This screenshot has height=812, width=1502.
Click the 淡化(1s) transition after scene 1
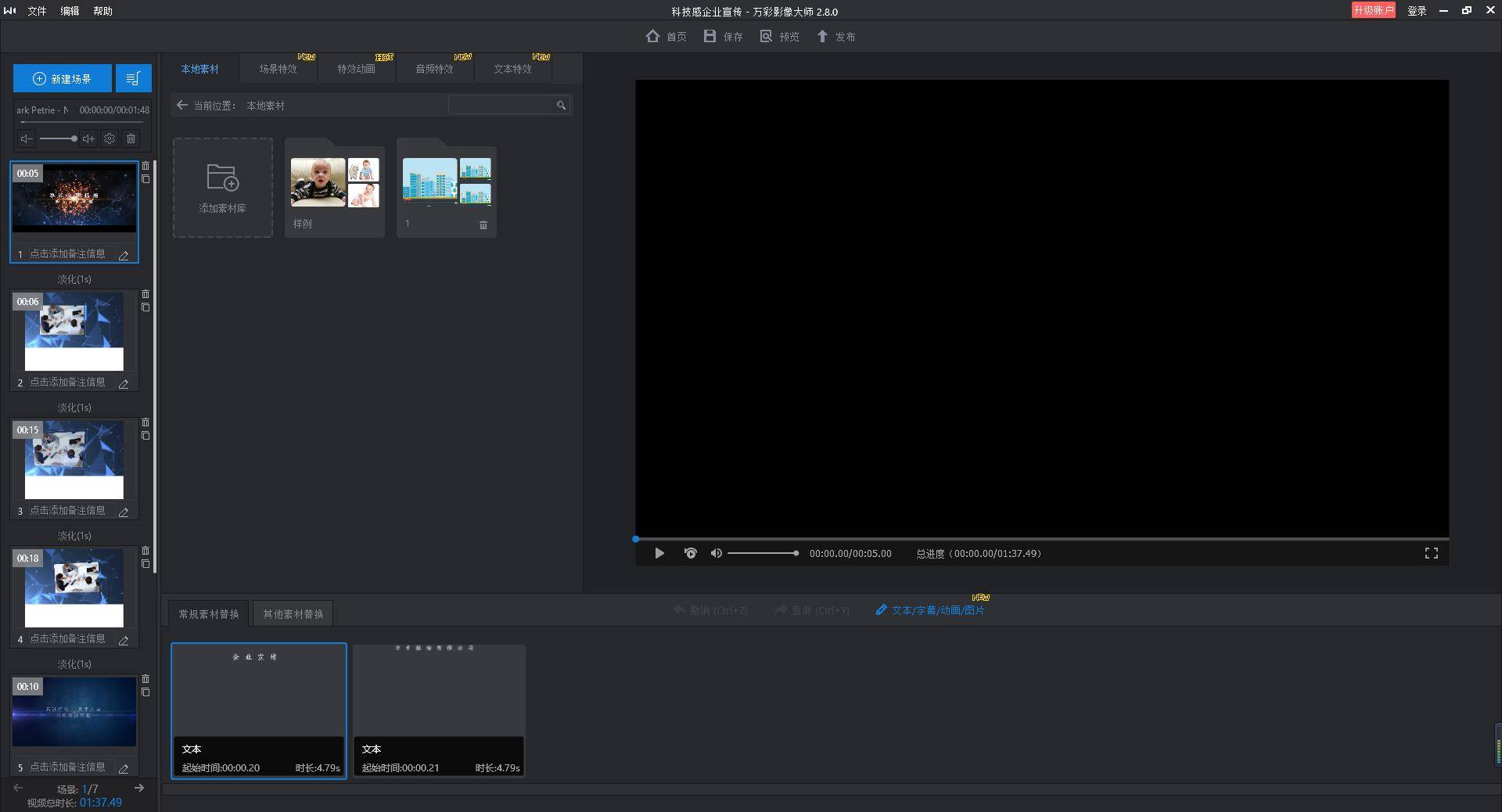tap(74, 279)
